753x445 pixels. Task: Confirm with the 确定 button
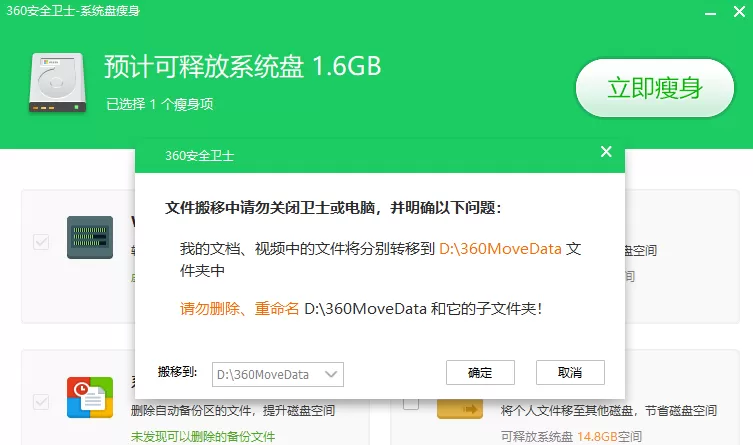(480, 373)
